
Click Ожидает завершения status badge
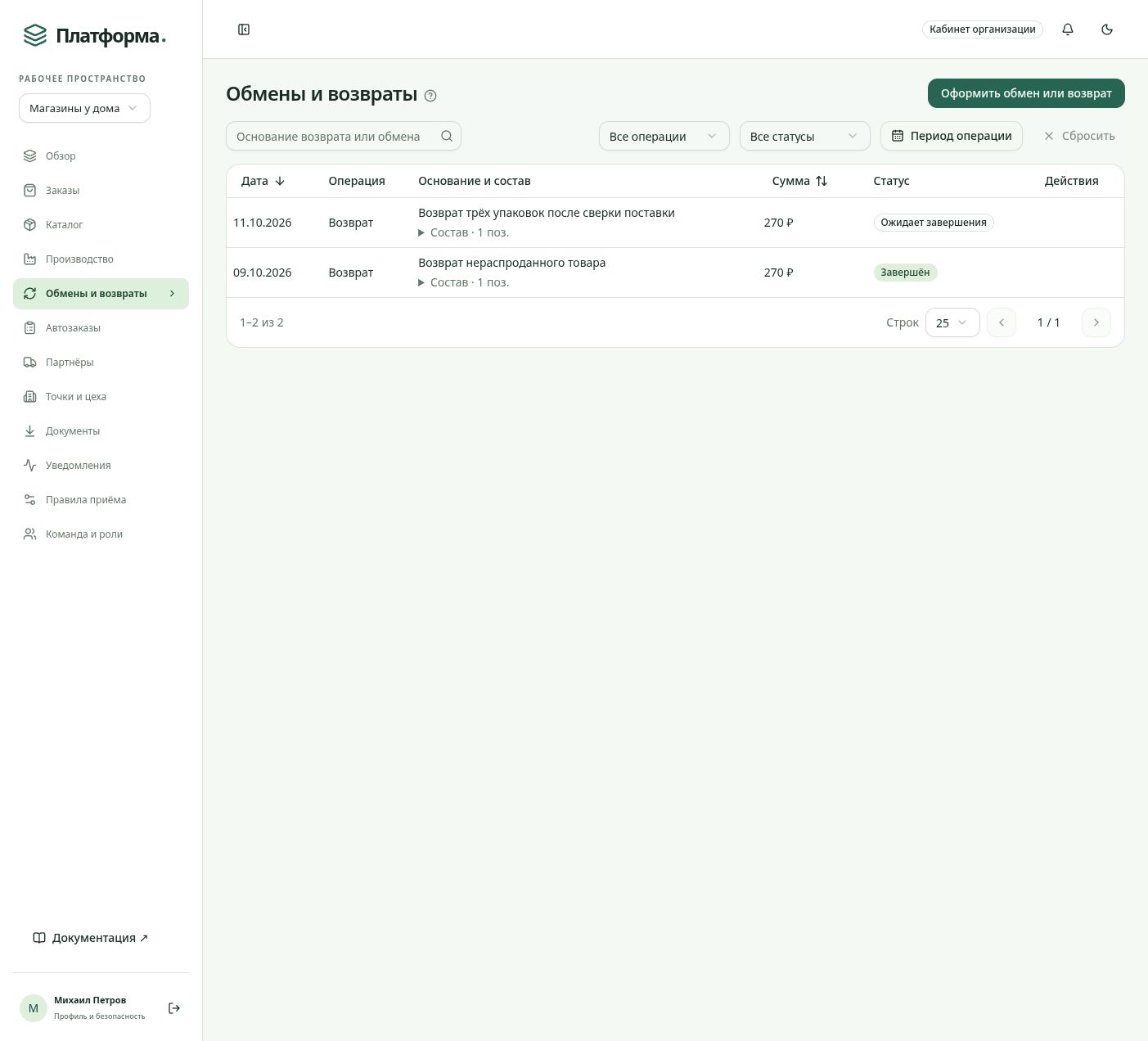(x=934, y=223)
